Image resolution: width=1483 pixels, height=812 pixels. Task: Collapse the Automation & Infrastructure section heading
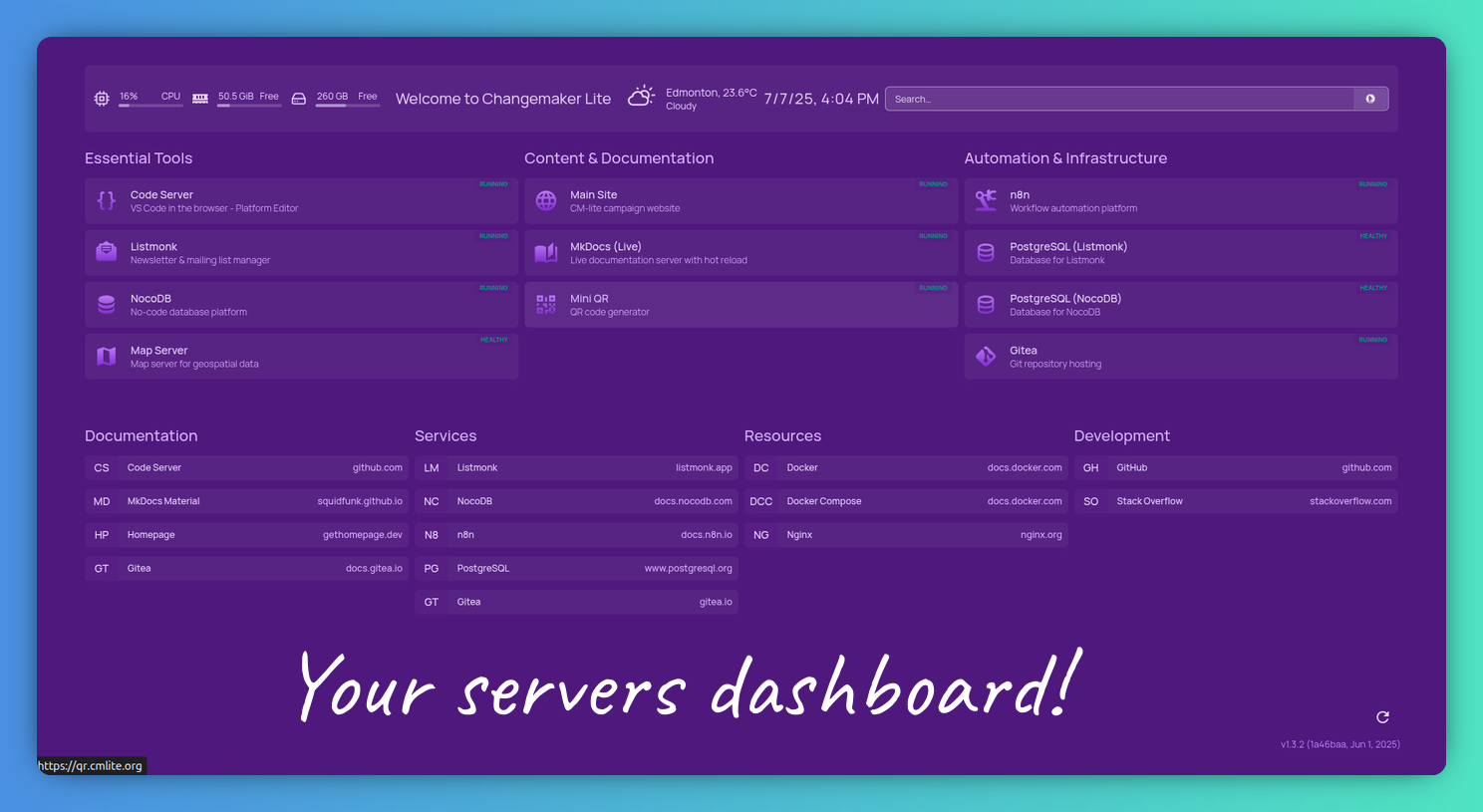(1064, 158)
